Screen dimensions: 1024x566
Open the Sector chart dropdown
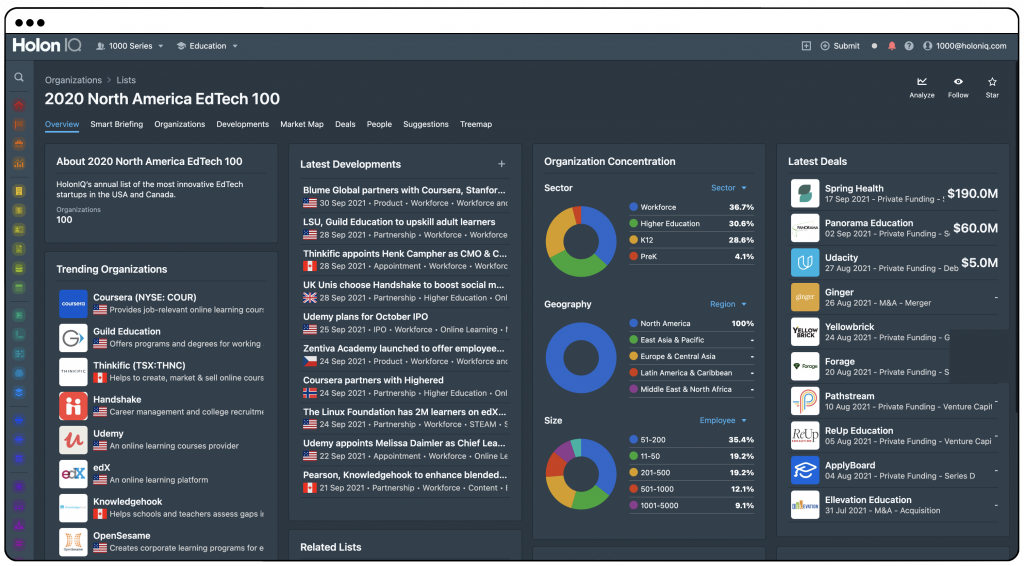click(728, 188)
